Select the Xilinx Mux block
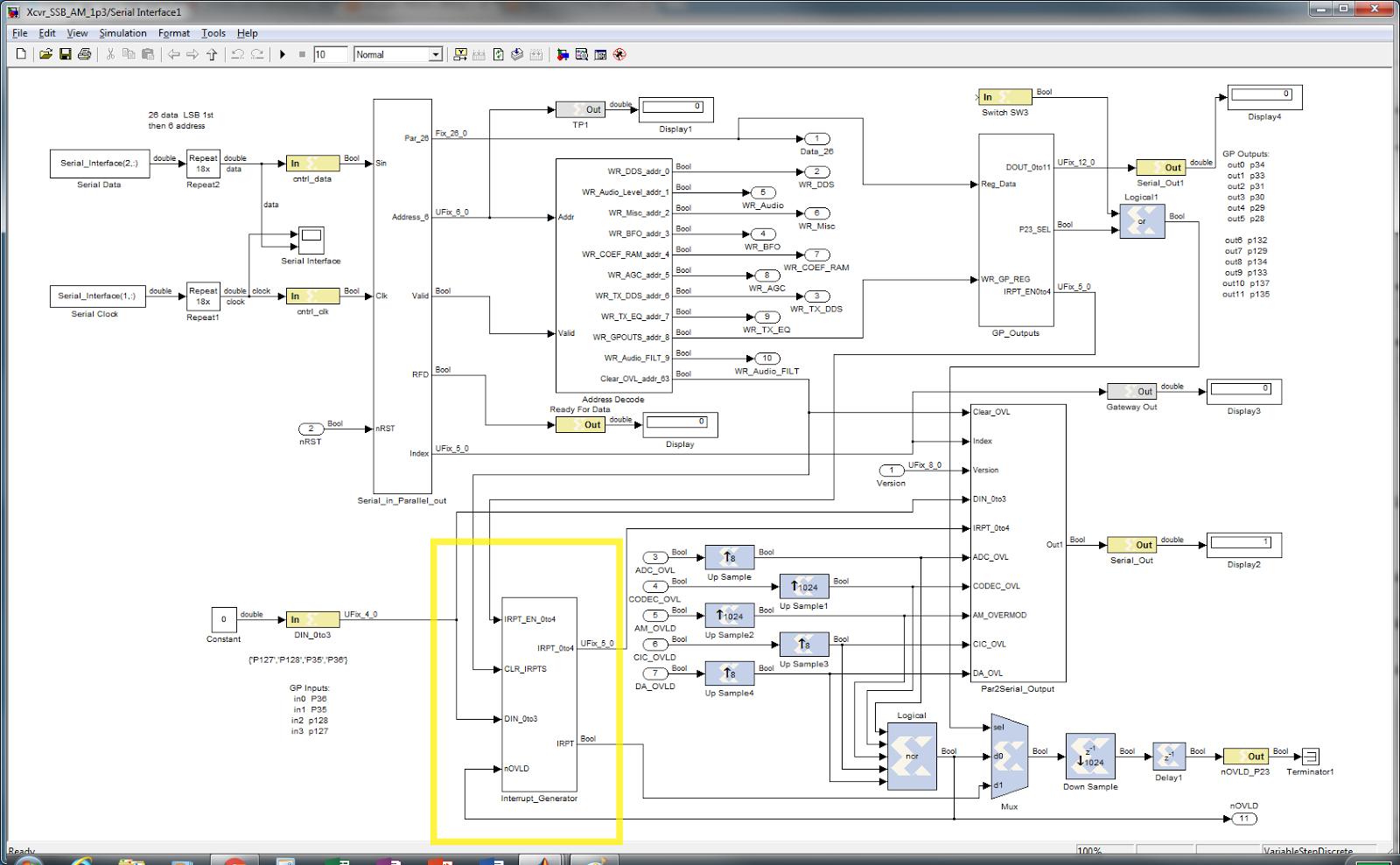Screen dimensions: 1400x865 1009,757
